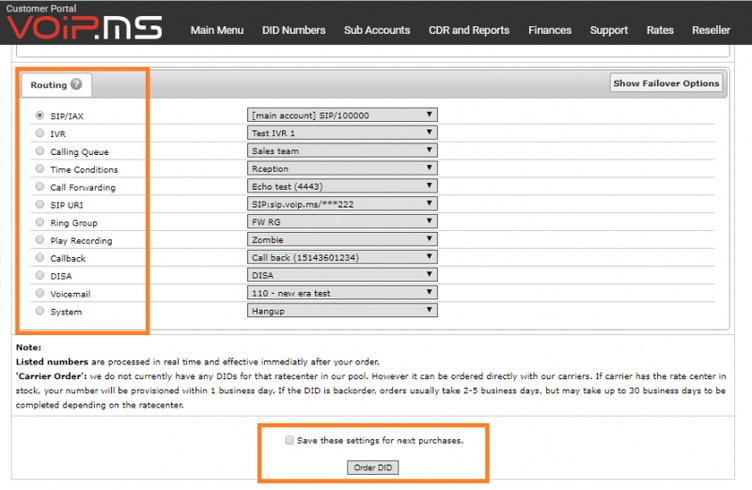The width and height of the screenshot is (752, 490).
Task: Open the Reseller menu
Action: point(711,30)
